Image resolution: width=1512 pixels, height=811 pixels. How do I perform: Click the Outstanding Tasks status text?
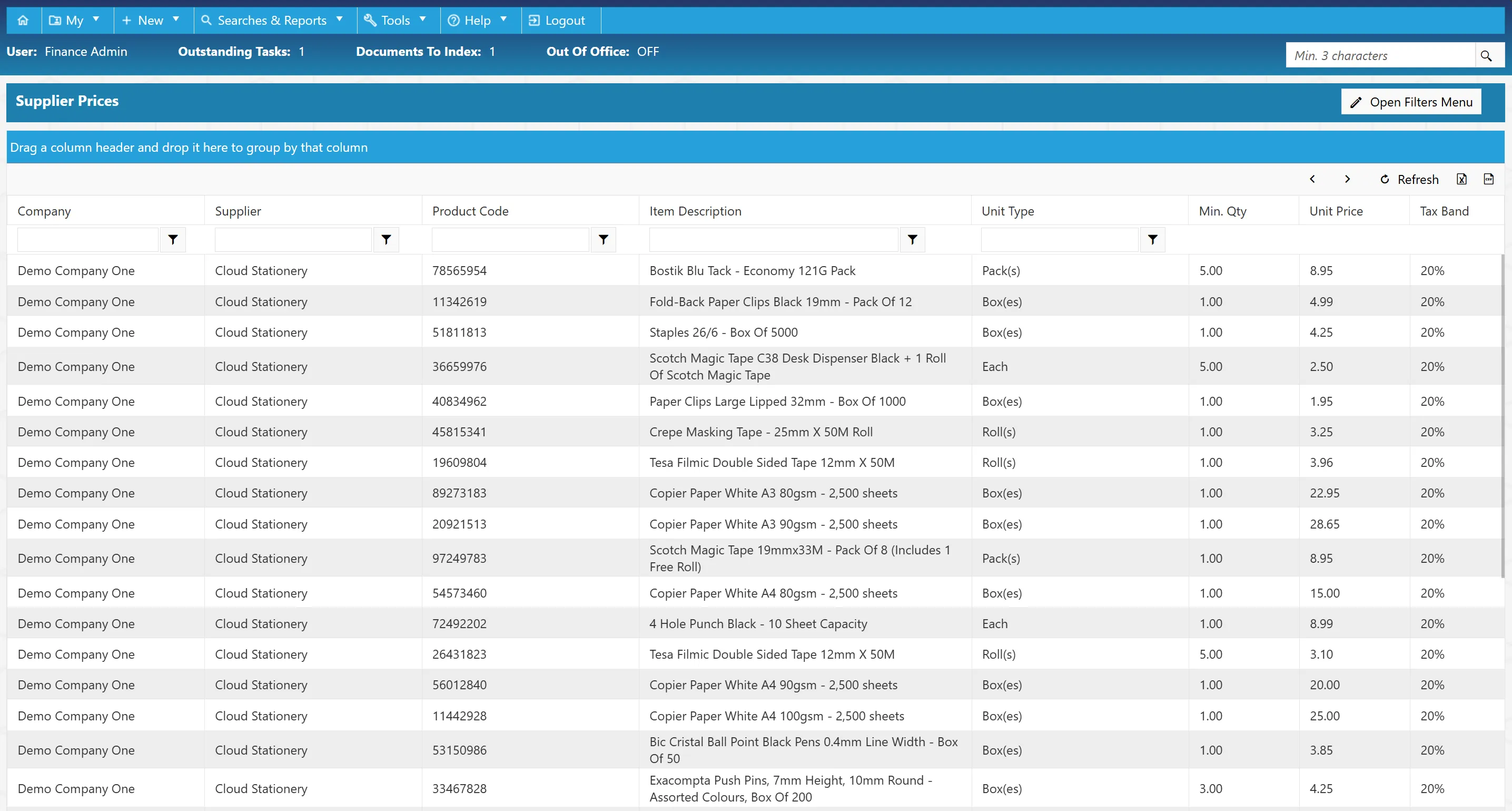click(x=241, y=52)
